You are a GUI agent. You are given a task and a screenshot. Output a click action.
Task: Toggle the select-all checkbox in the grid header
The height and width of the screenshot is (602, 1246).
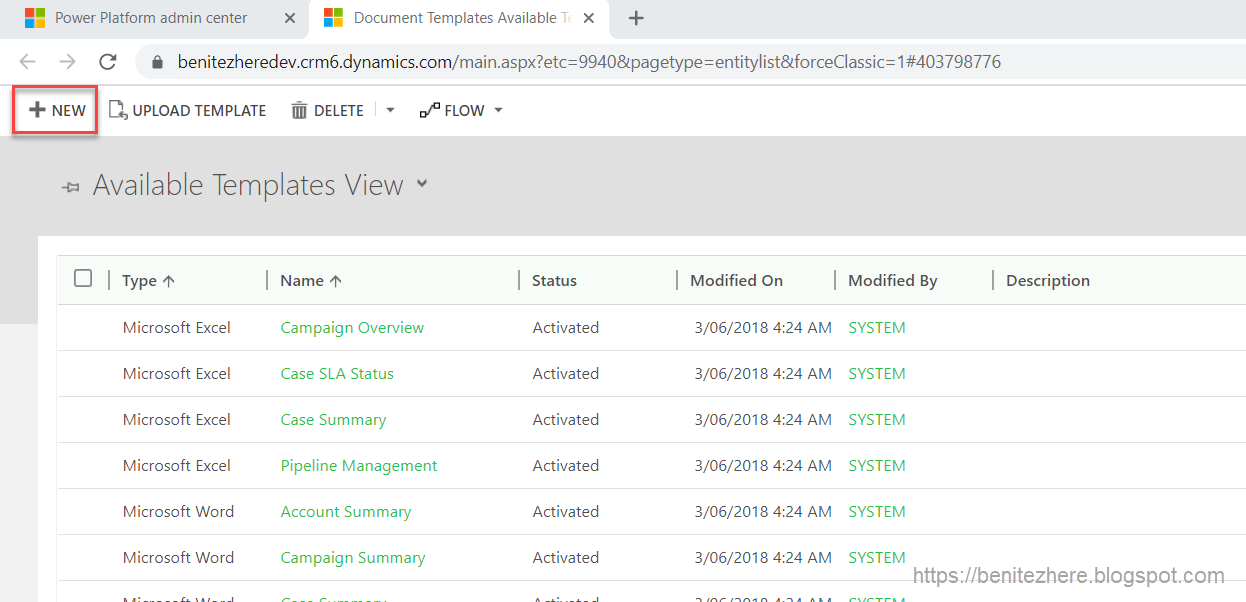click(83, 279)
